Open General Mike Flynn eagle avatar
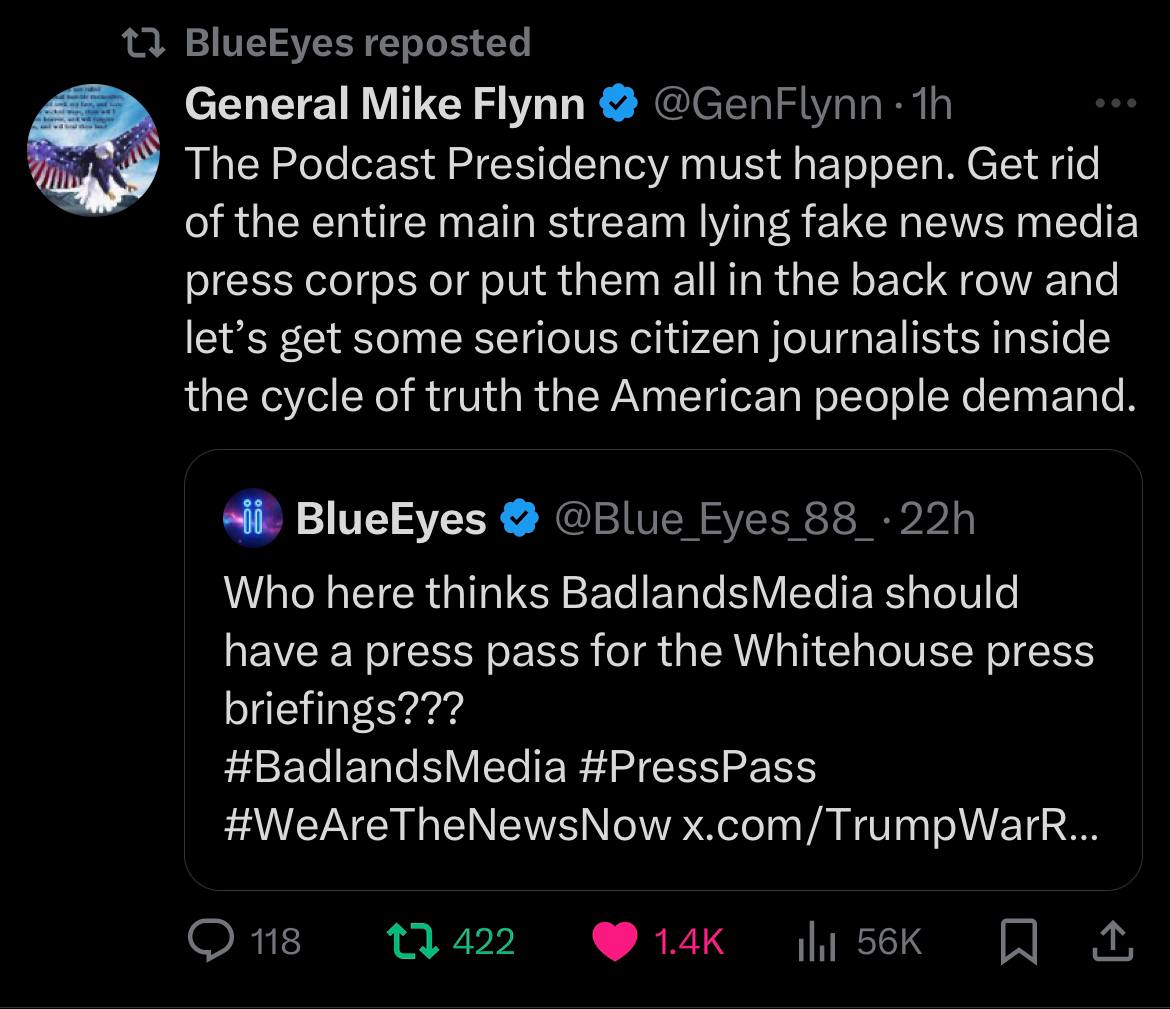Viewport: 1170px width, 1009px height. click(93, 150)
